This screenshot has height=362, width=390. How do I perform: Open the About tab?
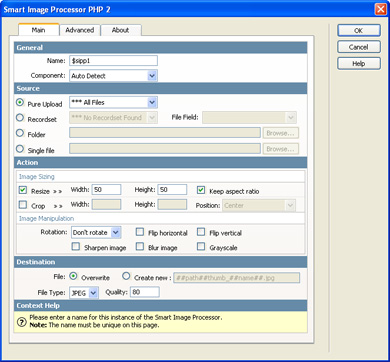click(120, 30)
